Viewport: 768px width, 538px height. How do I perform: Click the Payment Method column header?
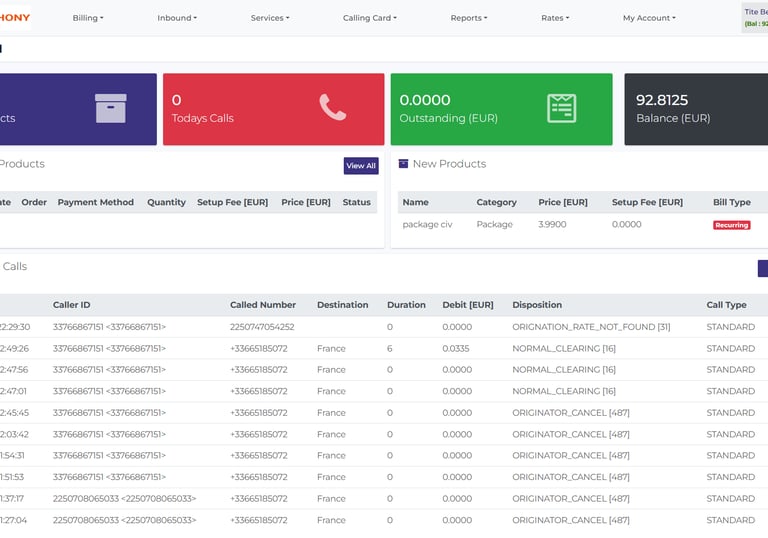pos(96,202)
